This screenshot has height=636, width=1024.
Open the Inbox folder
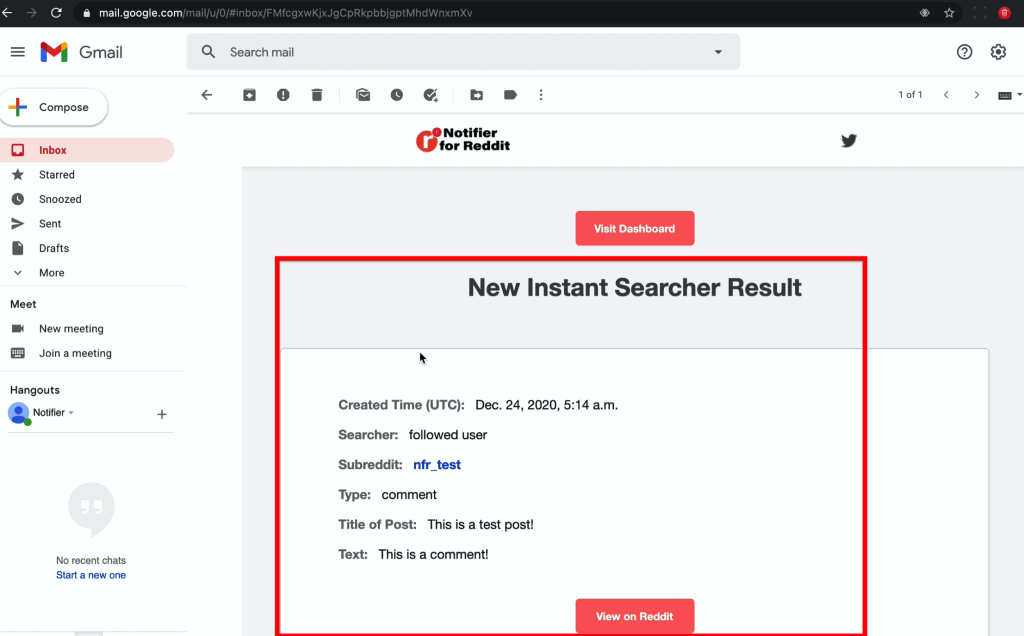(x=87, y=150)
